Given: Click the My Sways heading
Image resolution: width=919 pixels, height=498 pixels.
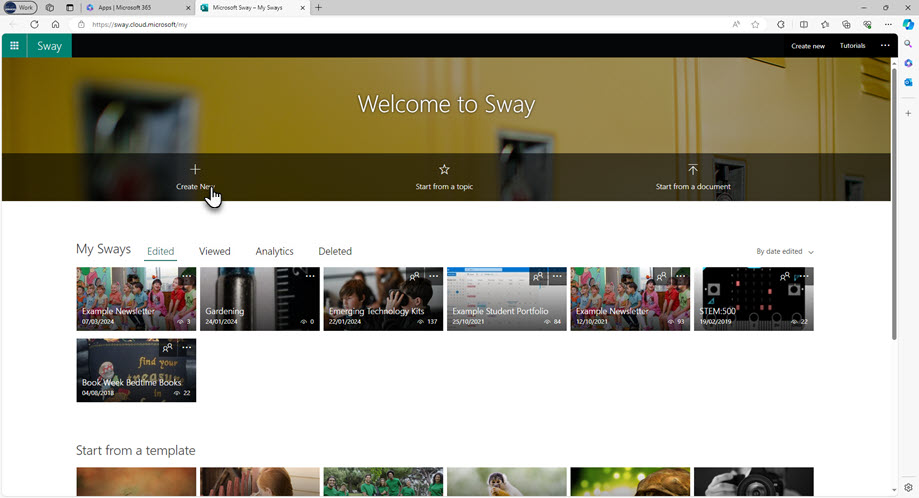Looking at the screenshot, I should click(103, 249).
